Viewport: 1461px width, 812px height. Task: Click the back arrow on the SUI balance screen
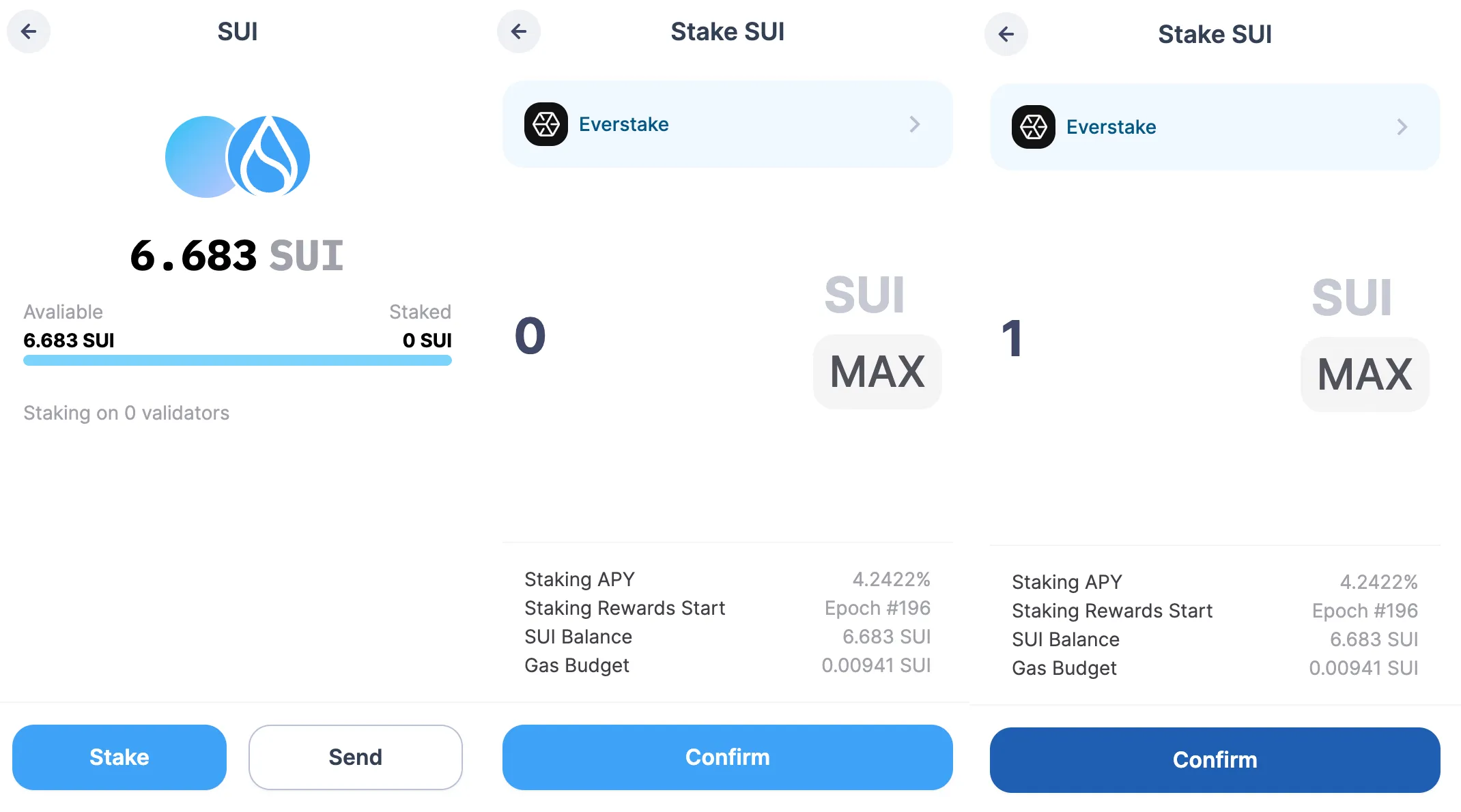(x=29, y=31)
